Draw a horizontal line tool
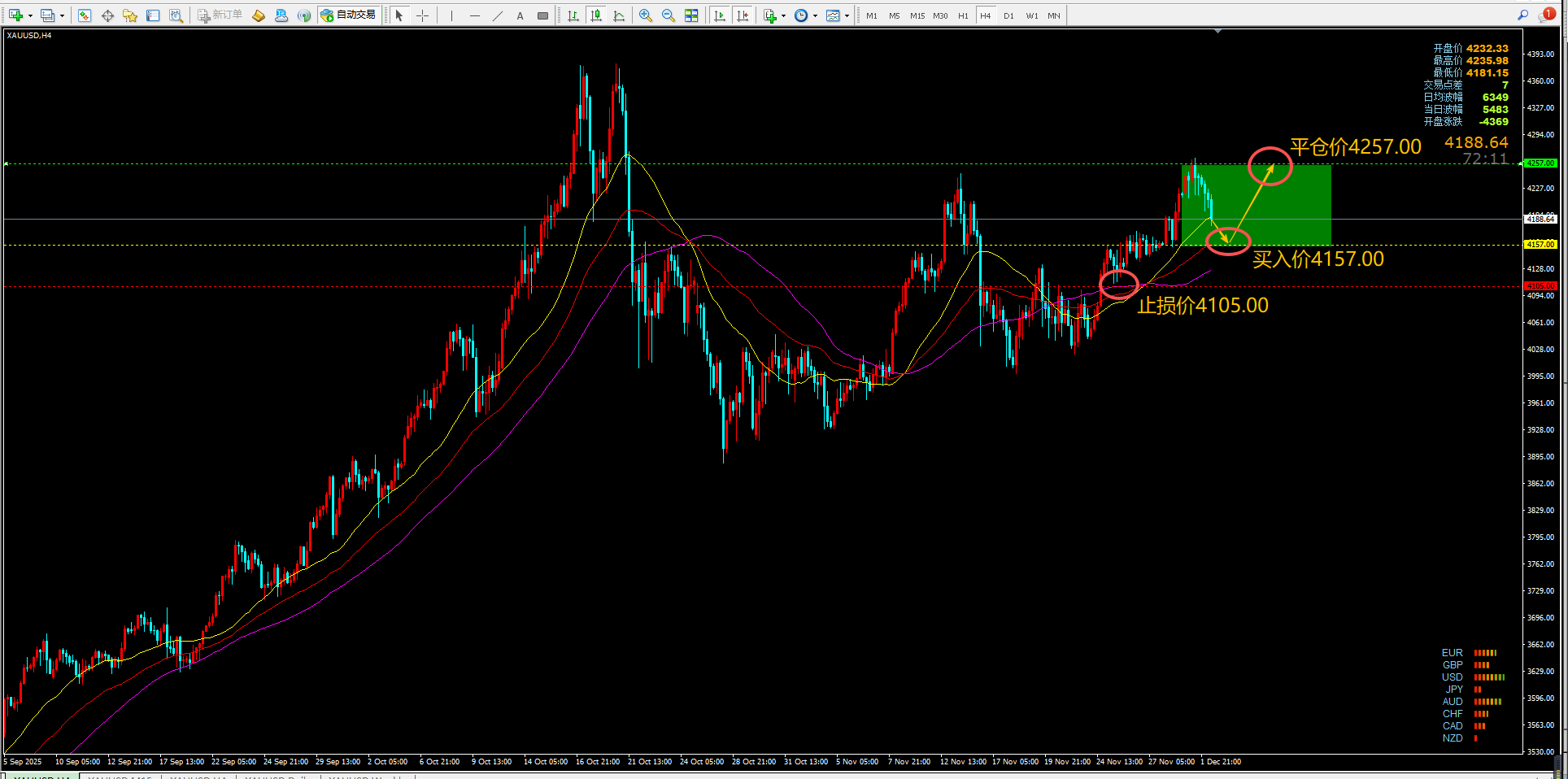Image resolution: width=1568 pixels, height=779 pixels. 475,15
